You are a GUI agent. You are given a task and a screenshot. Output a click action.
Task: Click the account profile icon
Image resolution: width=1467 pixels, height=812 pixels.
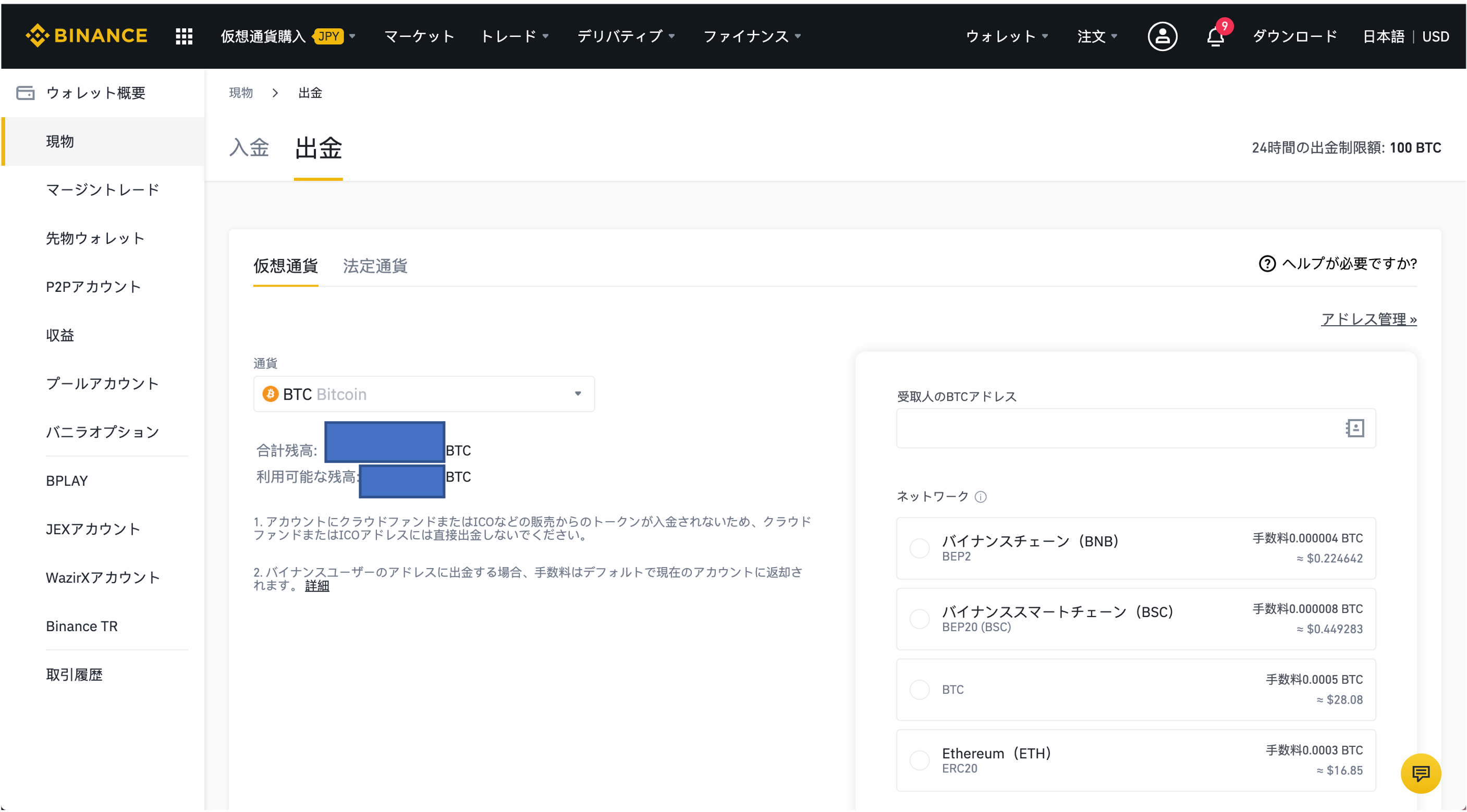1162,36
